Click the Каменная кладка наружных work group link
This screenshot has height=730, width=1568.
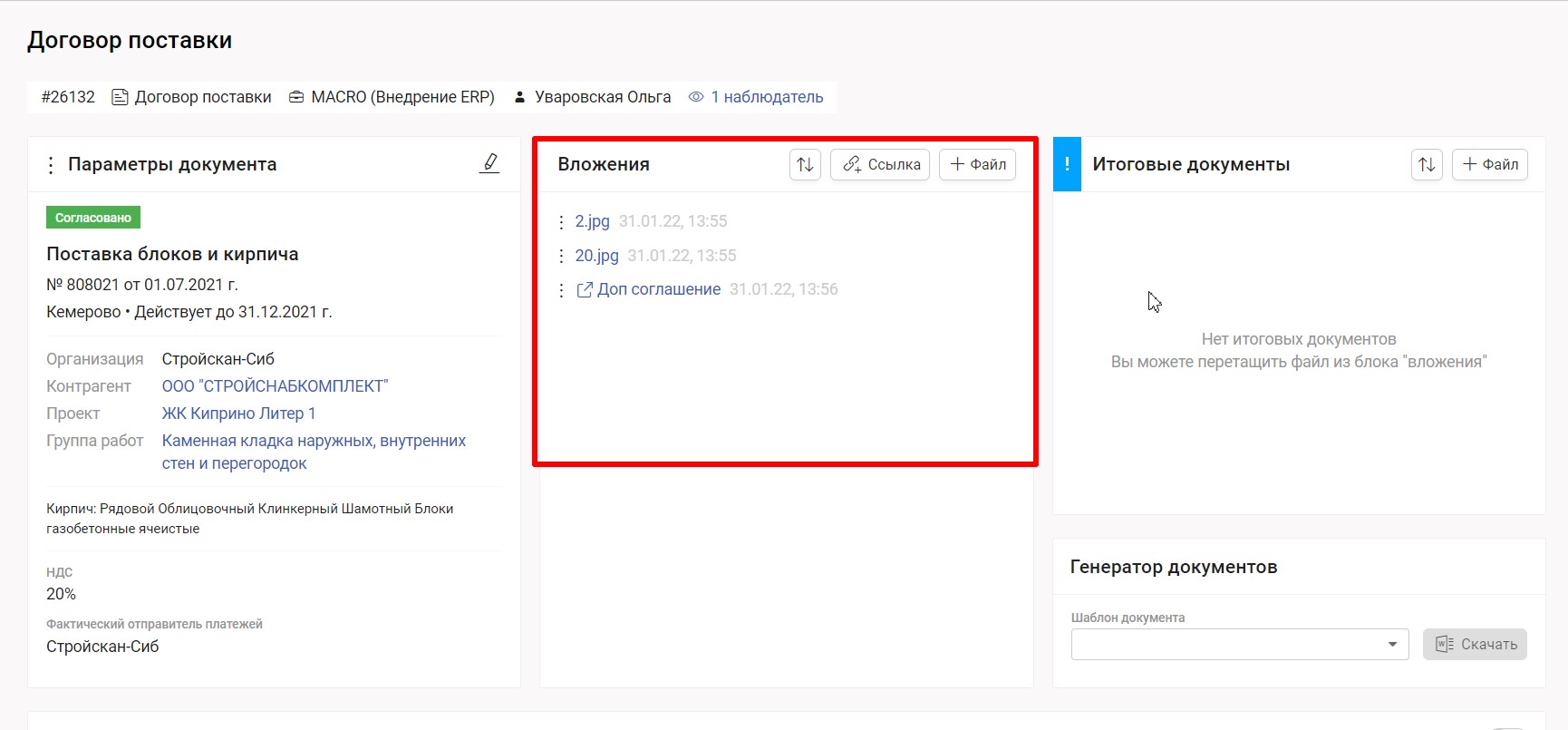coord(314,442)
